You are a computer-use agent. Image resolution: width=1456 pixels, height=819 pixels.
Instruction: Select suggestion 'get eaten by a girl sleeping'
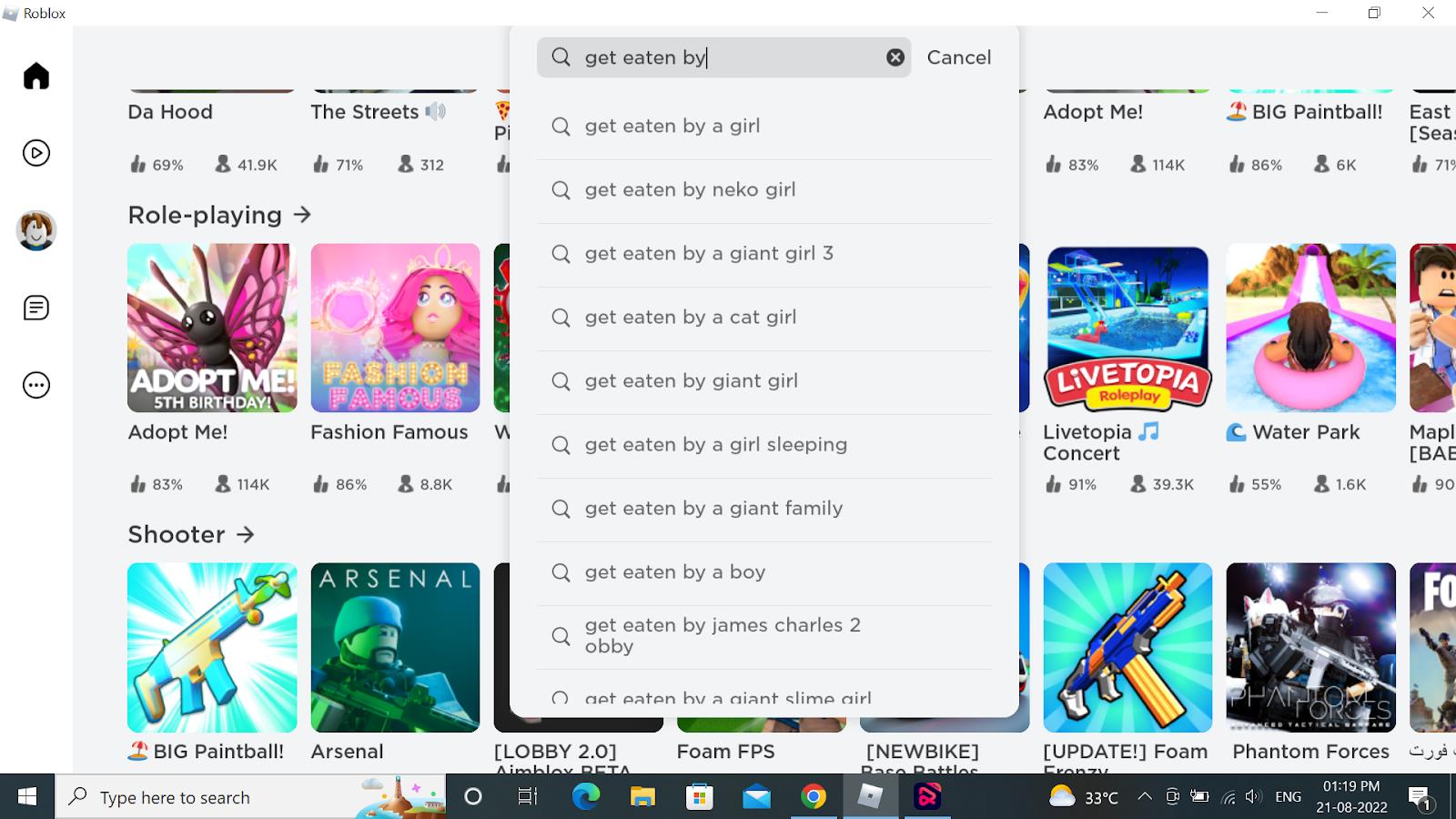pyautogui.click(x=764, y=445)
